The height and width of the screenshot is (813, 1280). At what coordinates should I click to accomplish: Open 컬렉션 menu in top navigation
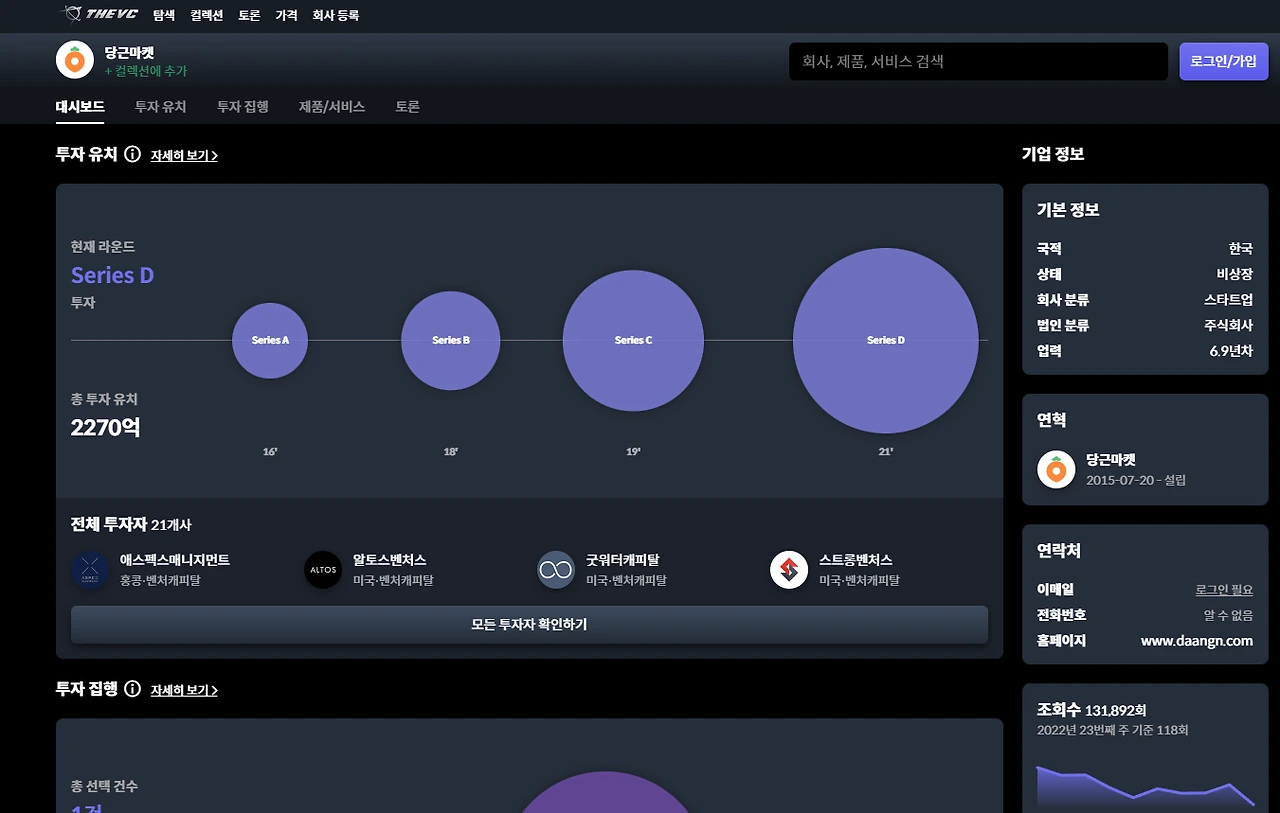206,15
